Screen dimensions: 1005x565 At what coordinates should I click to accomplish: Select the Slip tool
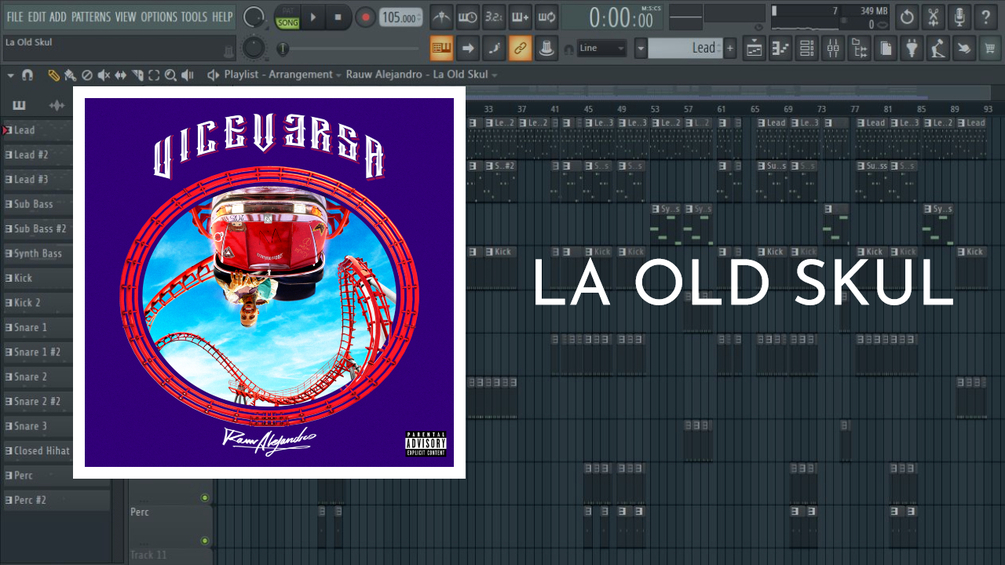[120, 76]
